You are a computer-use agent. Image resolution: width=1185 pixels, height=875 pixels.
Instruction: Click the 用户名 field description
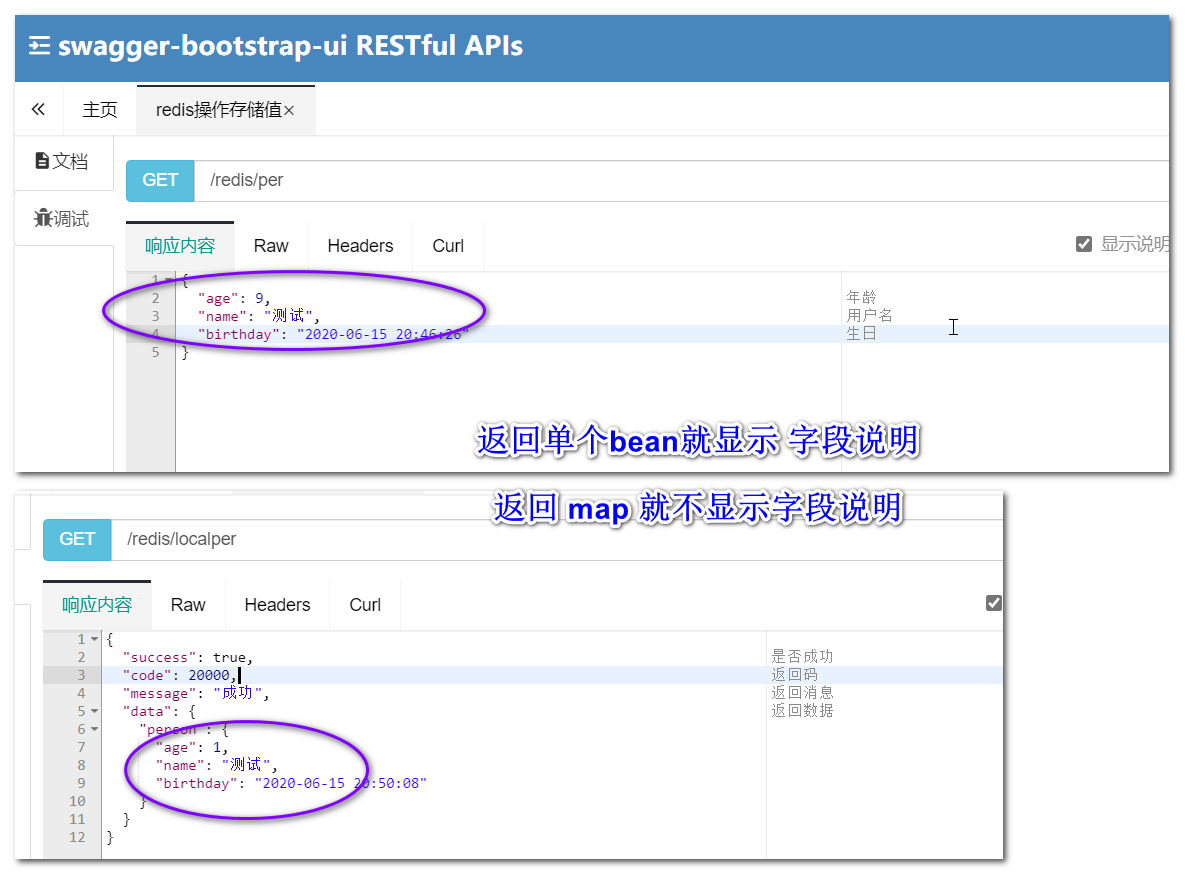coord(869,315)
